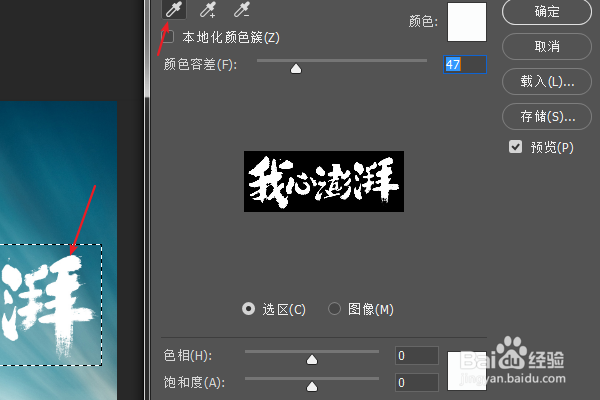Focus the 色相(H) value field
The width and height of the screenshot is (600, 400).
[x=417, y=356]
